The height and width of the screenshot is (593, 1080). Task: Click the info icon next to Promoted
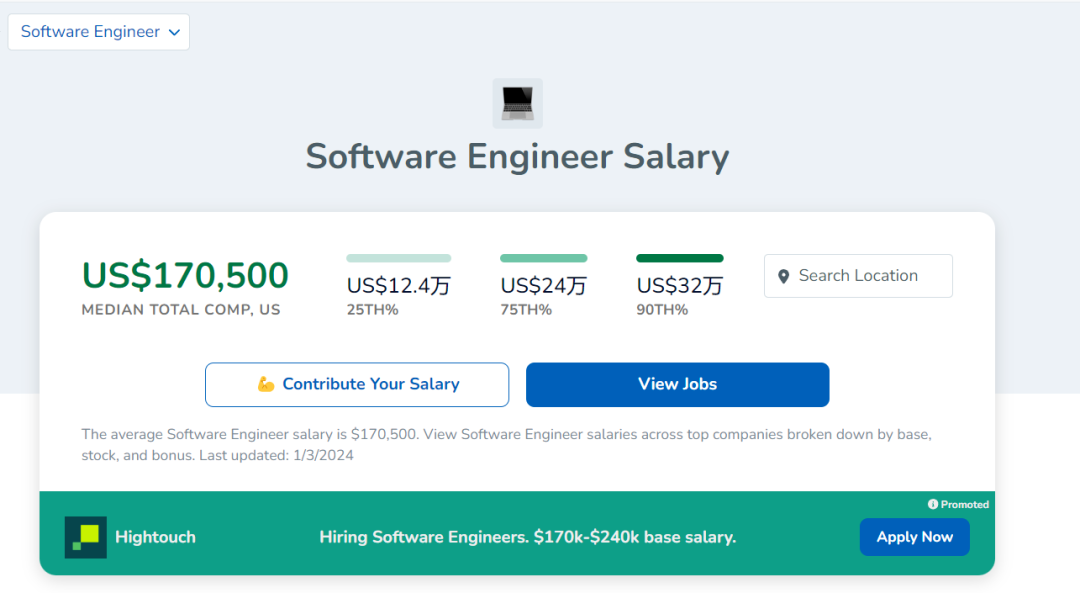tap(933, 505)
